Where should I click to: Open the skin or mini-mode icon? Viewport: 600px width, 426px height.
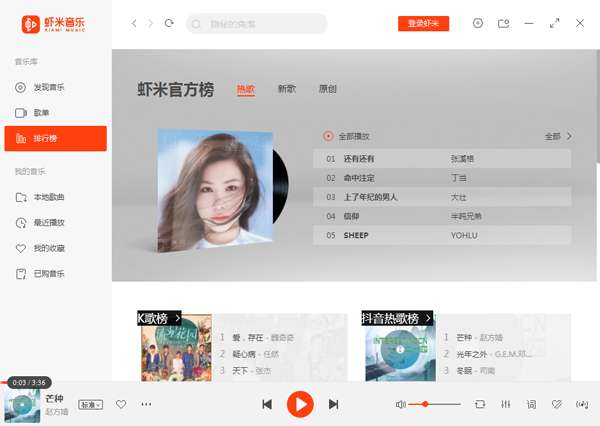coord(503,23)
